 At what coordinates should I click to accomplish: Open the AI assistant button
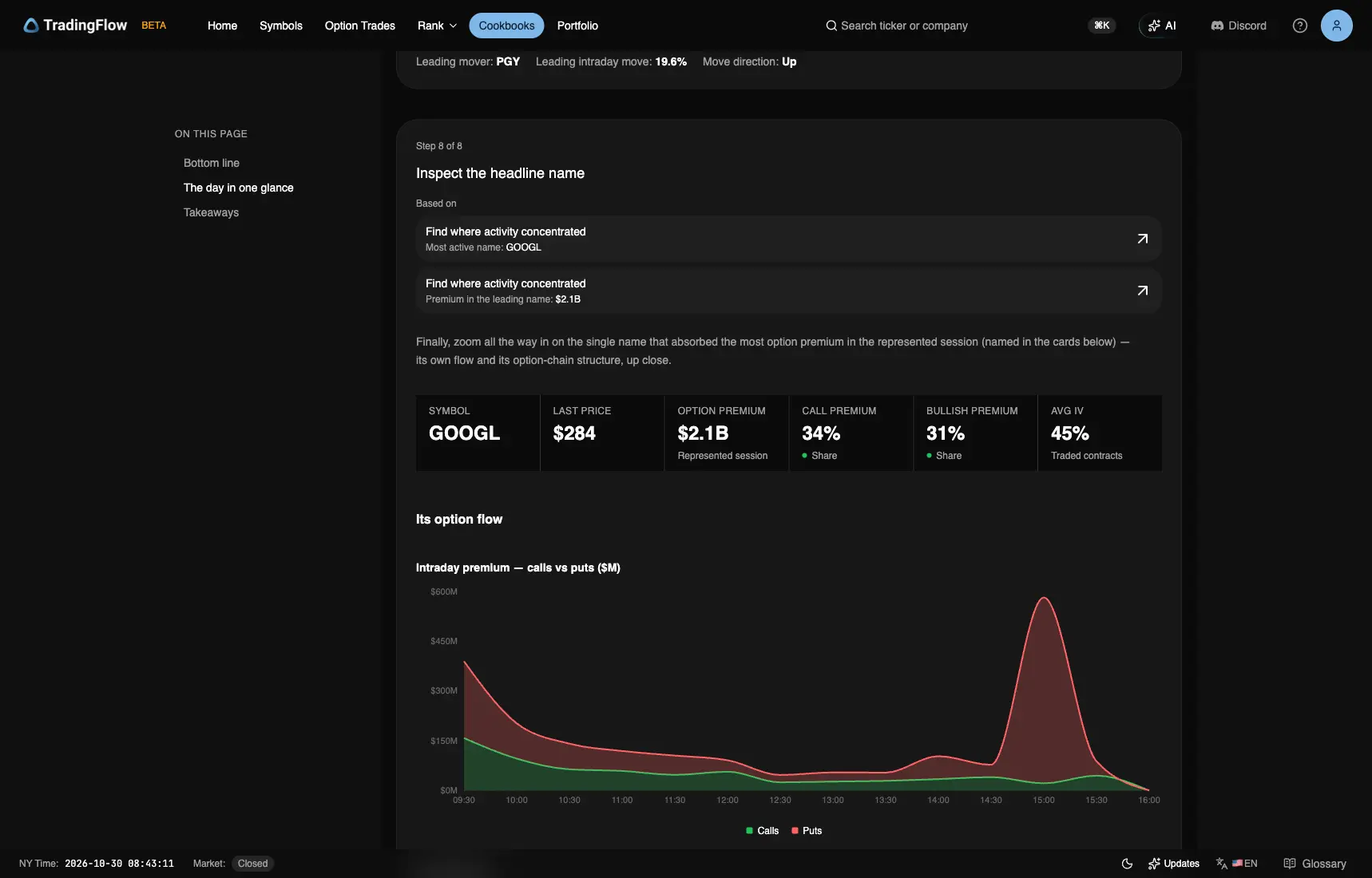coord(1162,26)
